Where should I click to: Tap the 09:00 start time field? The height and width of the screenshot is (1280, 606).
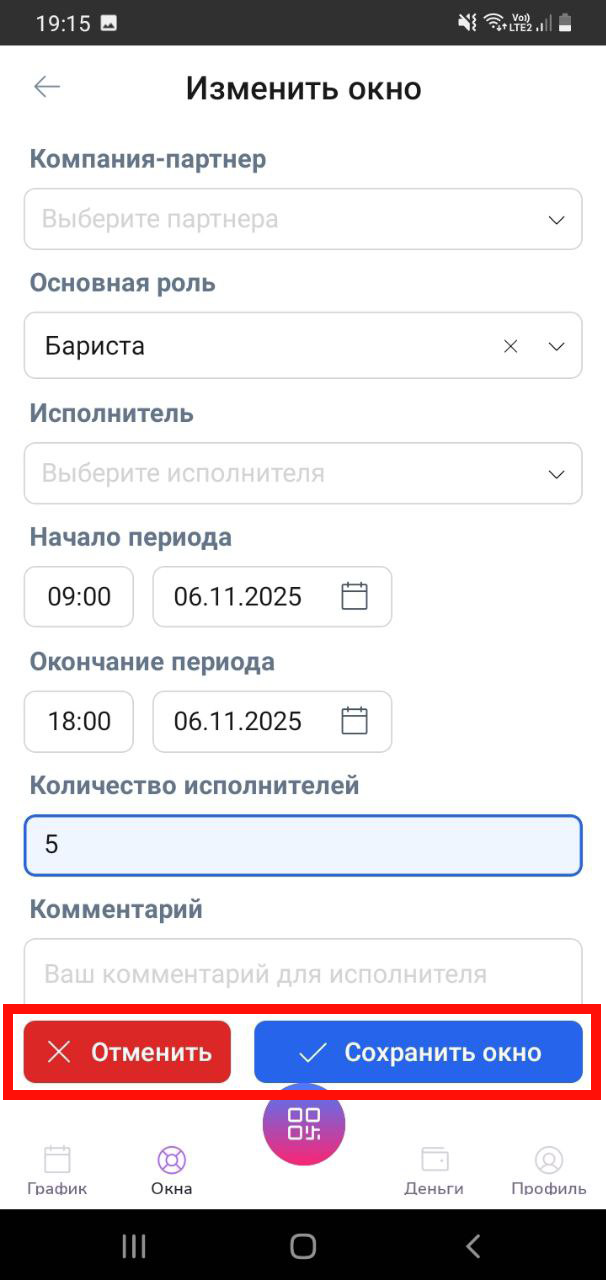point(79,597)
